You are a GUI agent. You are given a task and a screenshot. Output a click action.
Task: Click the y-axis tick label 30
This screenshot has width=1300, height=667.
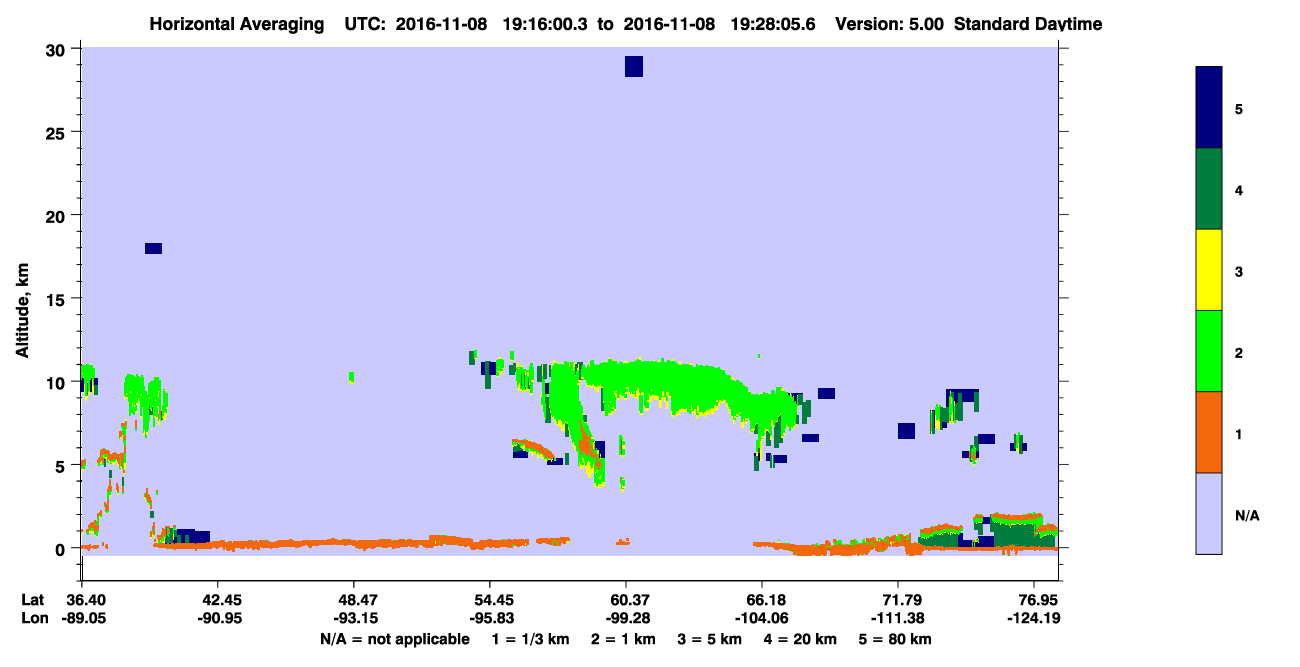point(57,50)
